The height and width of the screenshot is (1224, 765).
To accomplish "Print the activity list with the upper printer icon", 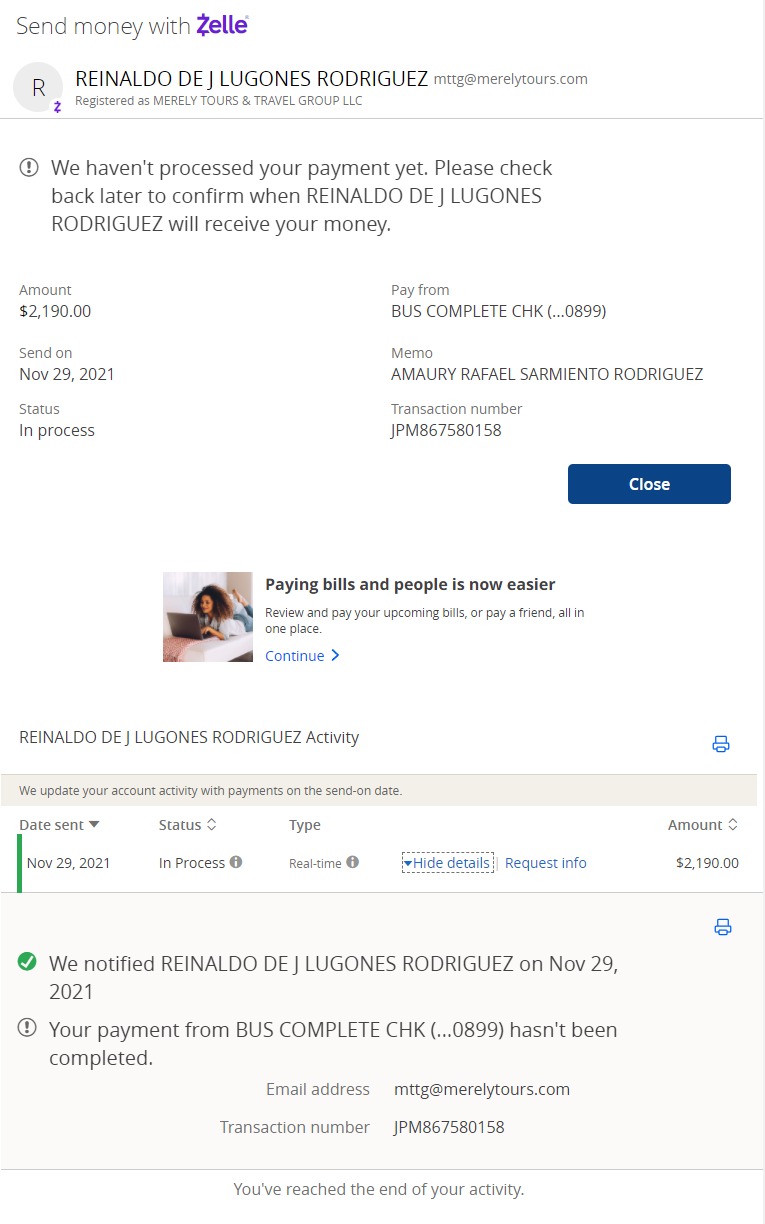I will pyautogui.click(x=721, y=743).
